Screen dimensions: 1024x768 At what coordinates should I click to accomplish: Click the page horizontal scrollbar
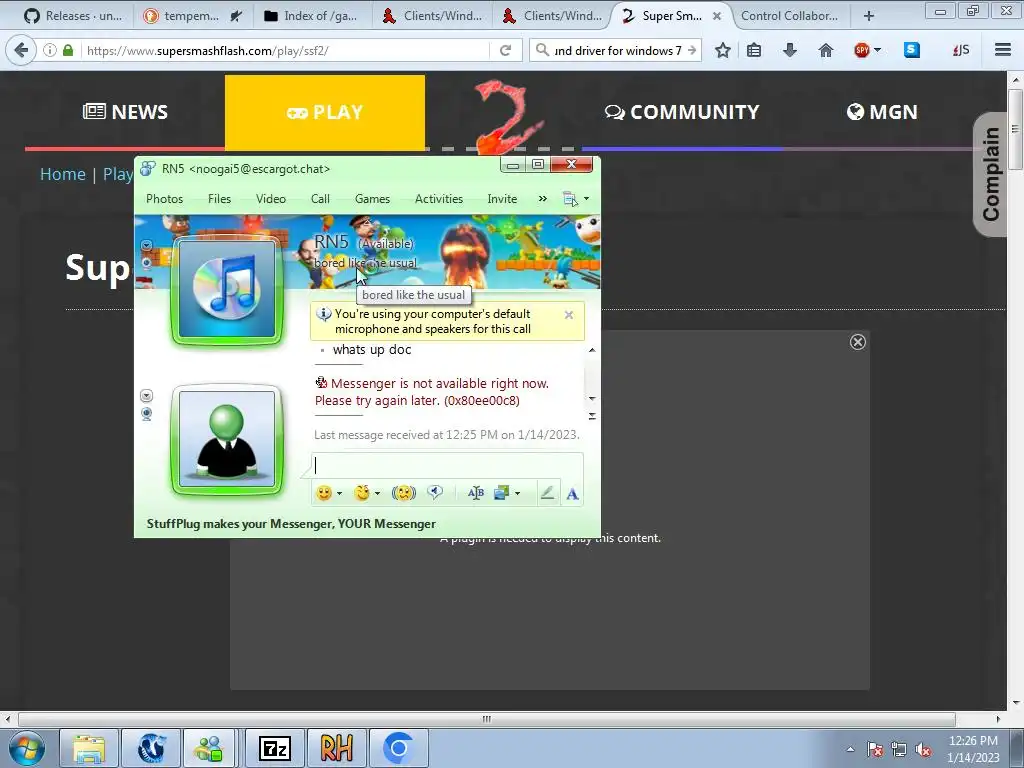487,719
